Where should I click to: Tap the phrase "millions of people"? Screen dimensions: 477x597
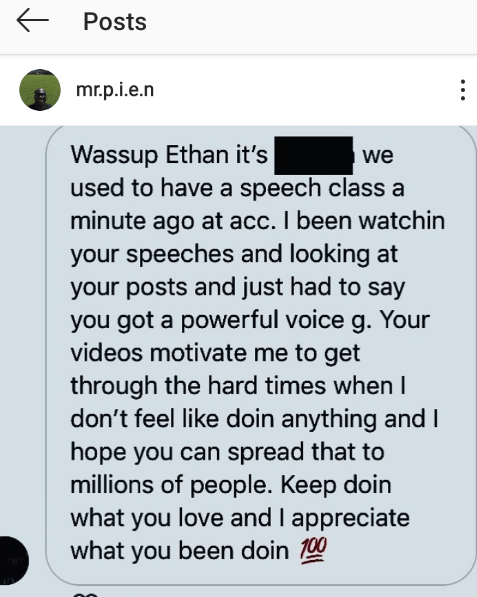(172, 486)
